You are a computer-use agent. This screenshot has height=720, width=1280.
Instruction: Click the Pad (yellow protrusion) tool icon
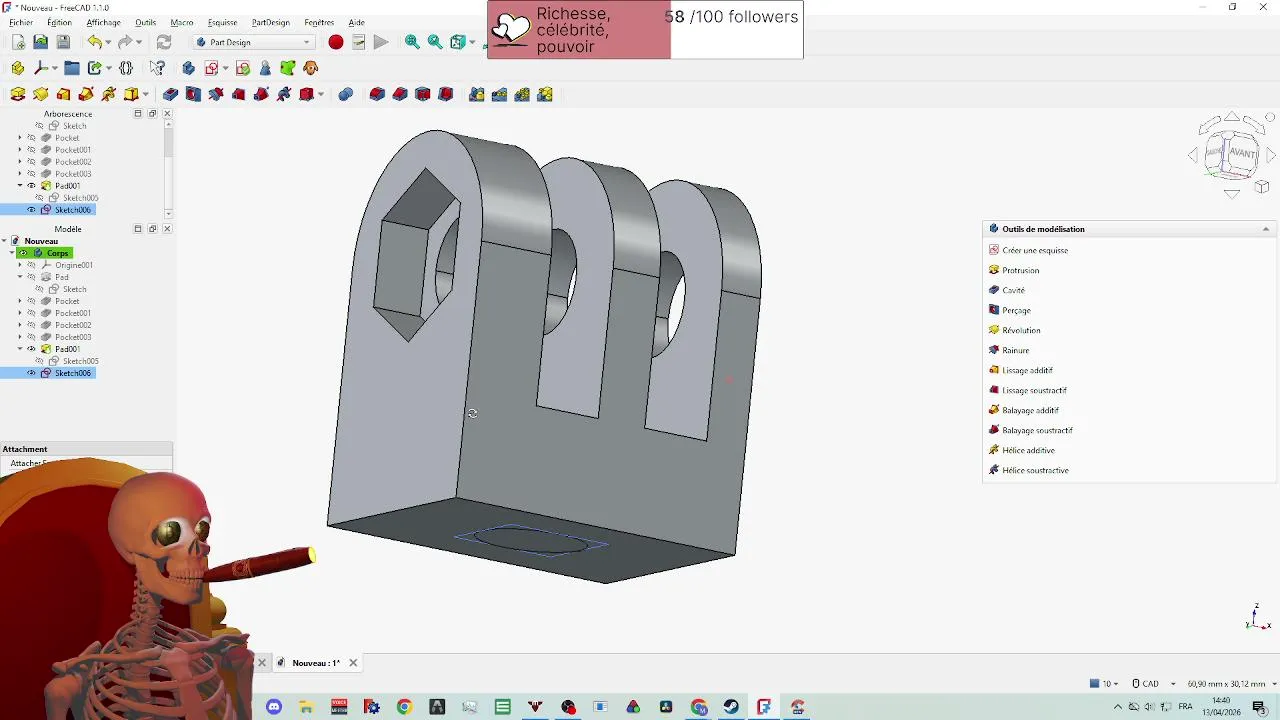pos(18,94)
